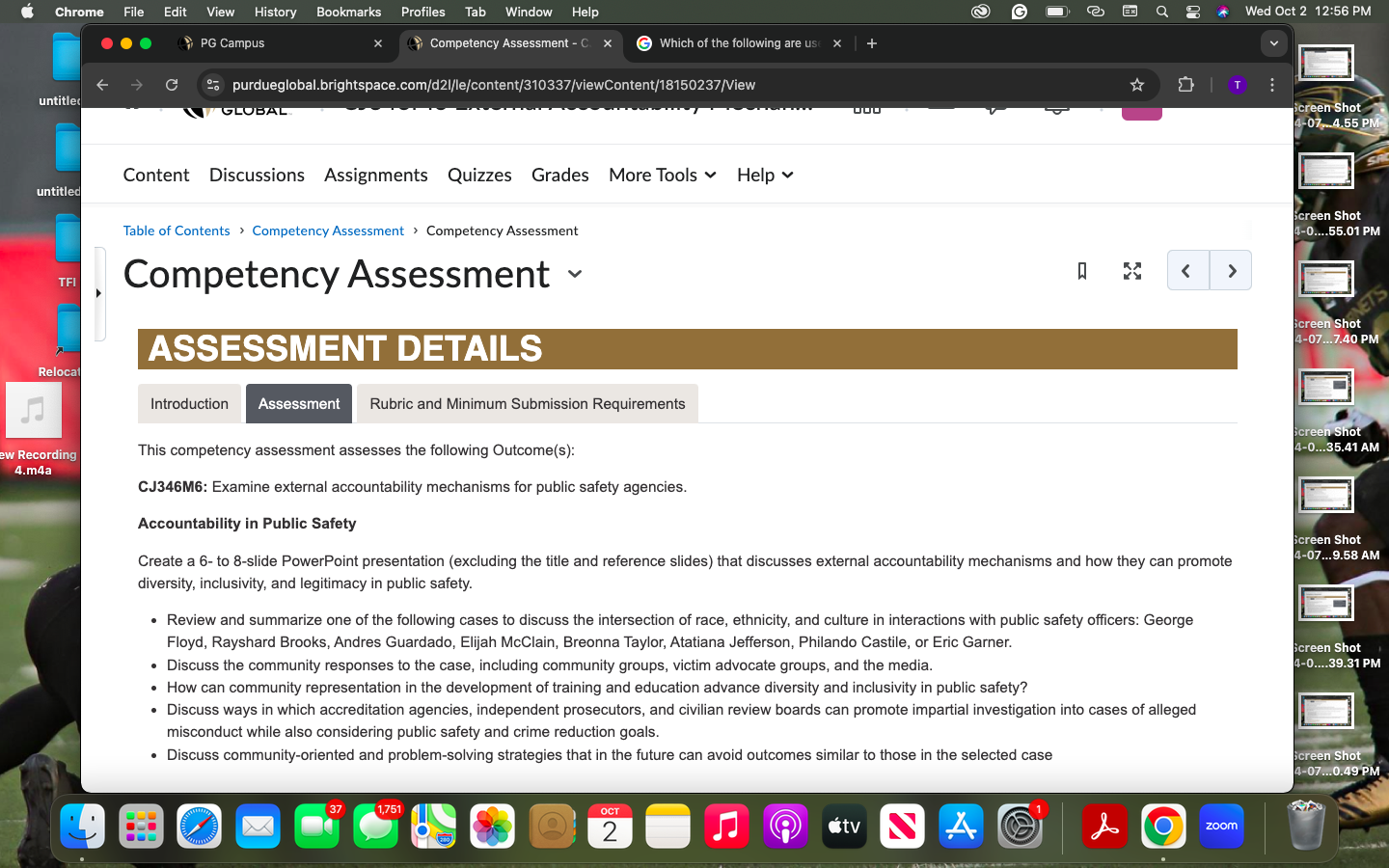1389x868 pixels.
Task: Open Chrome extensions puzzle icon
Action: [x=1186, y=85]
